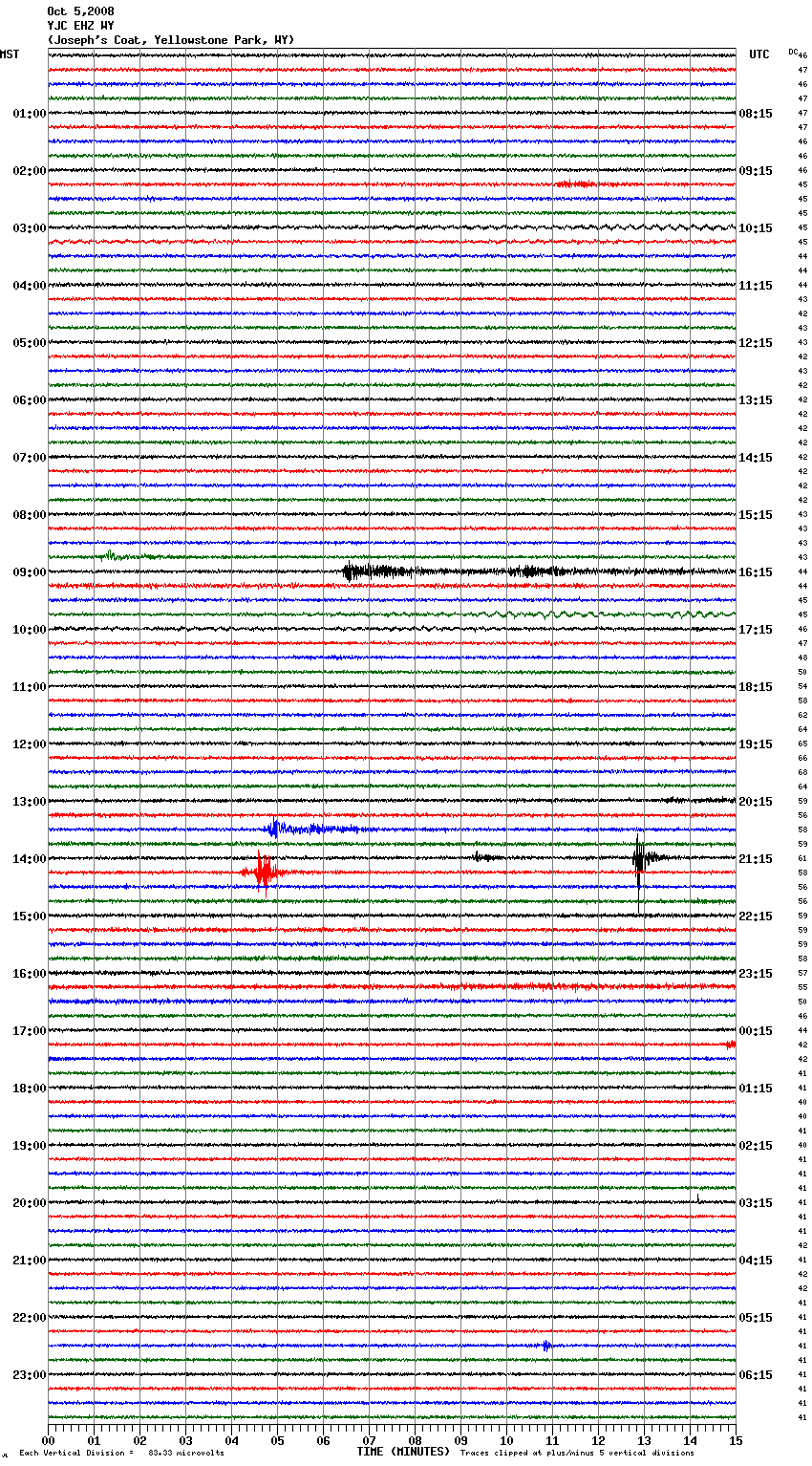This screenshot has width=812, height=1466.
Task: Select the 02:00 MST hour label
Action: [x=30, y=171]
